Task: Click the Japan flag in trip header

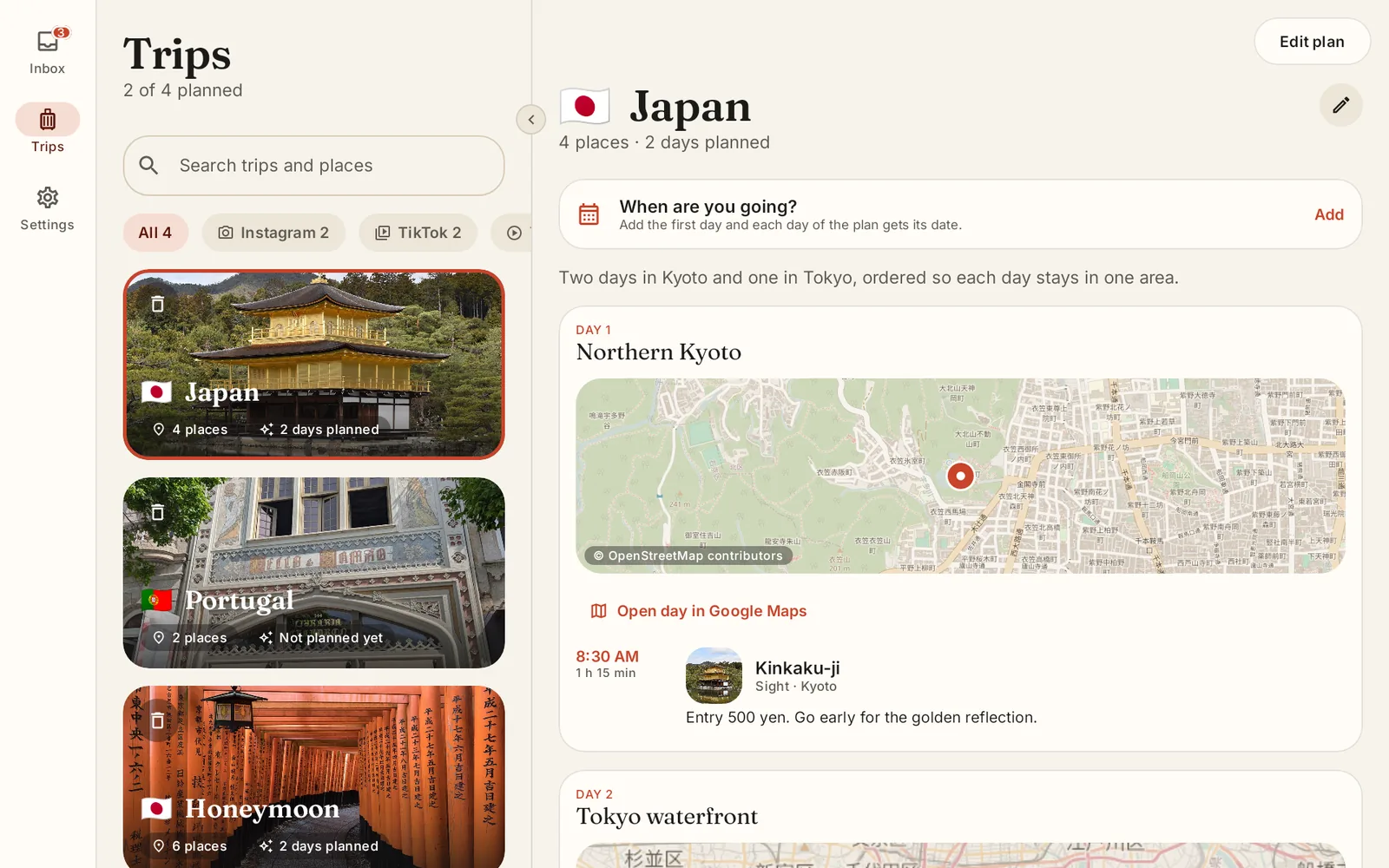Action: tap(585, 107)
